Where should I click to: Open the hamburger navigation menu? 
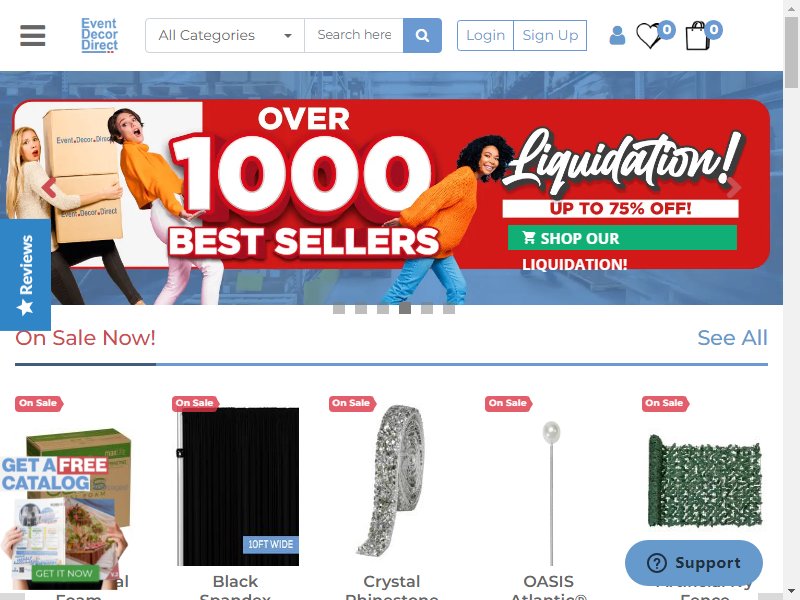click(x=33, y=35)
